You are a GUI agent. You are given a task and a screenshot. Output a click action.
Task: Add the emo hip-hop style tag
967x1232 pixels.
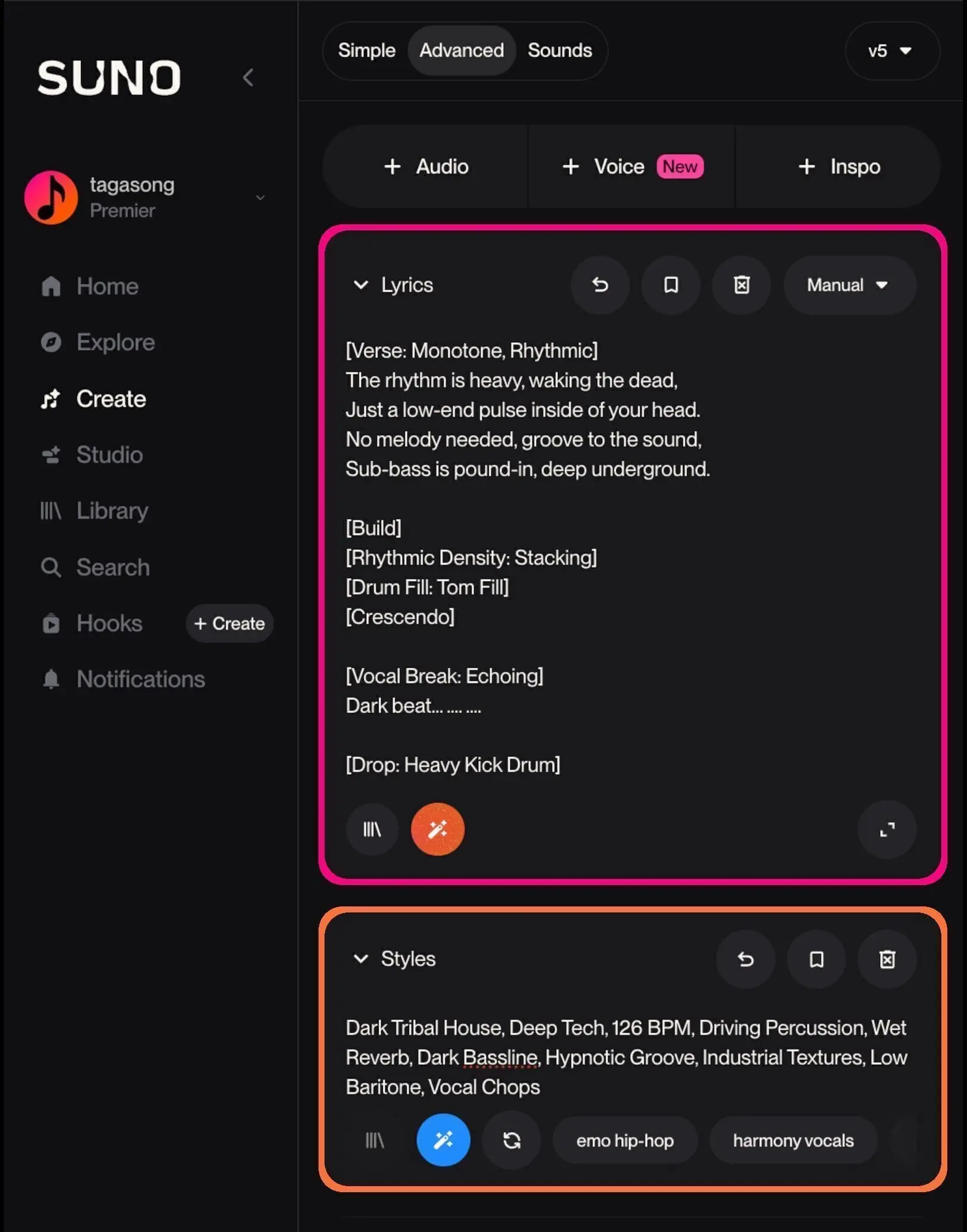[x=625, y=1140]
